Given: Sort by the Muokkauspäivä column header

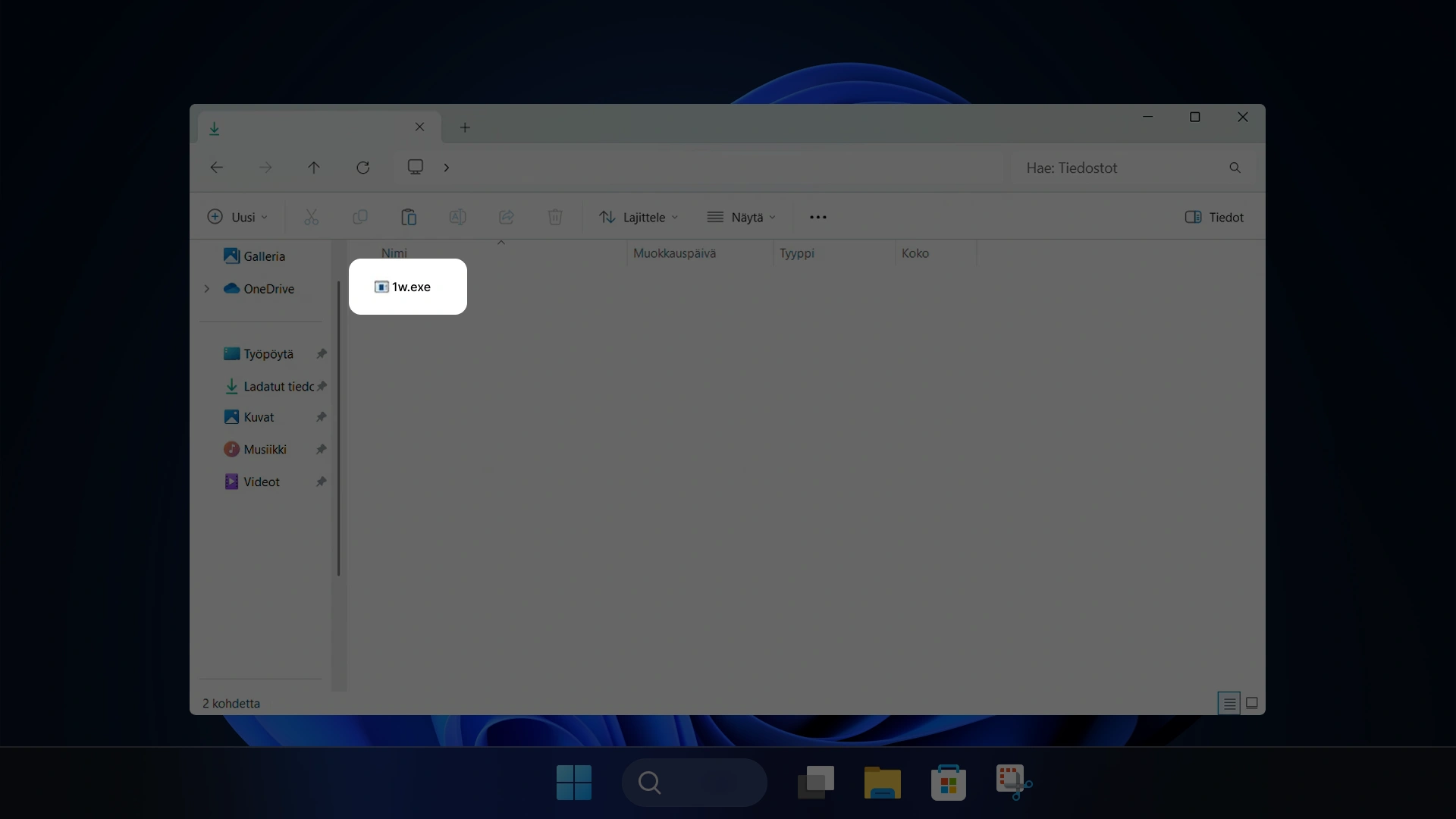Looking at the screenshot, I should 674,253.
